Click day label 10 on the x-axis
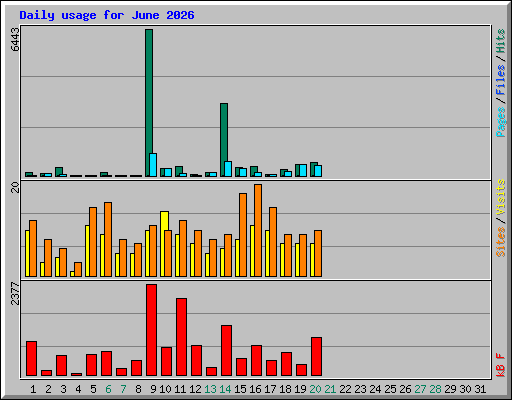Screen dimensions: 512x400 coord(165,389)
